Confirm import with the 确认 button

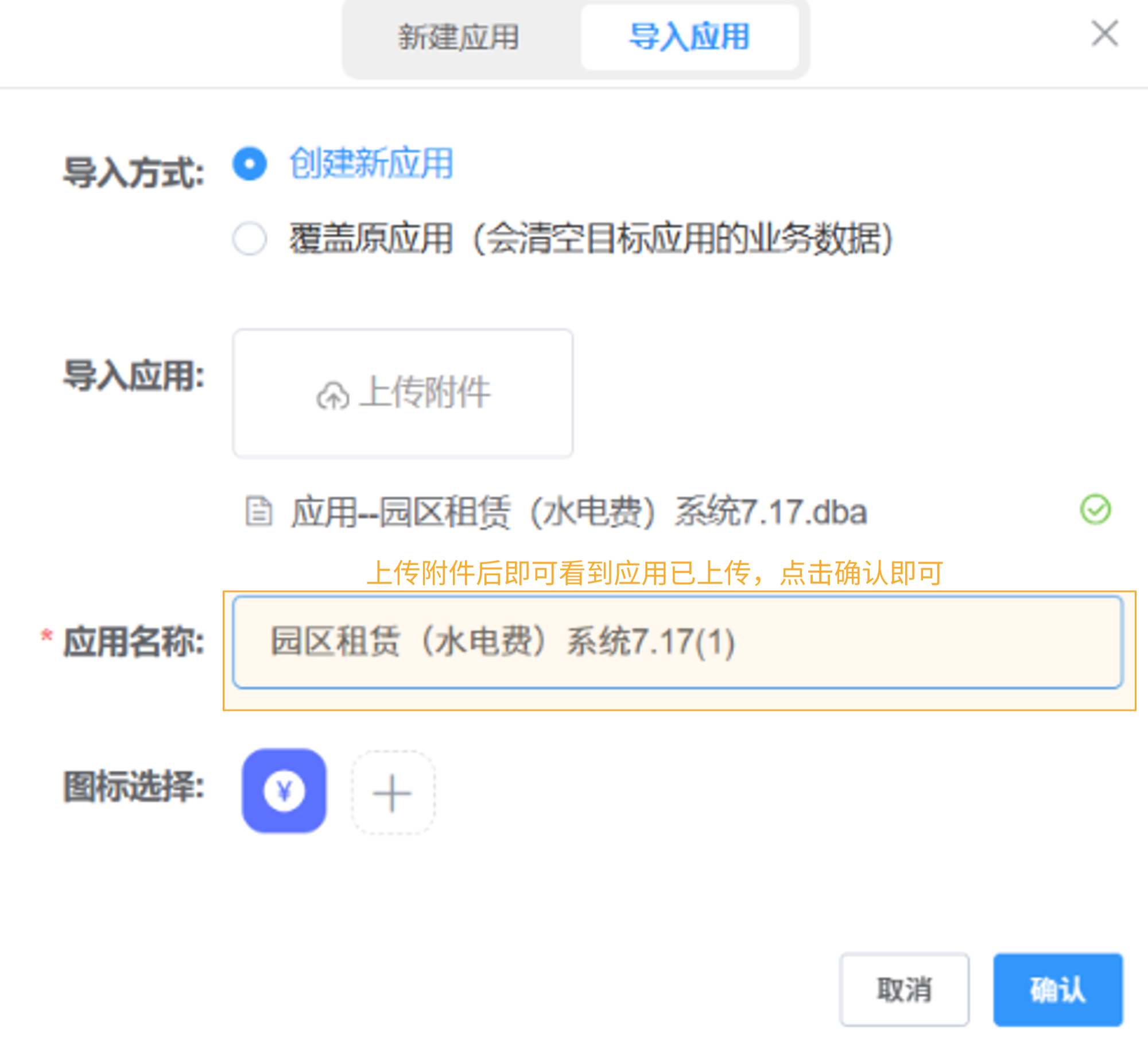[x=1058, y=989]
